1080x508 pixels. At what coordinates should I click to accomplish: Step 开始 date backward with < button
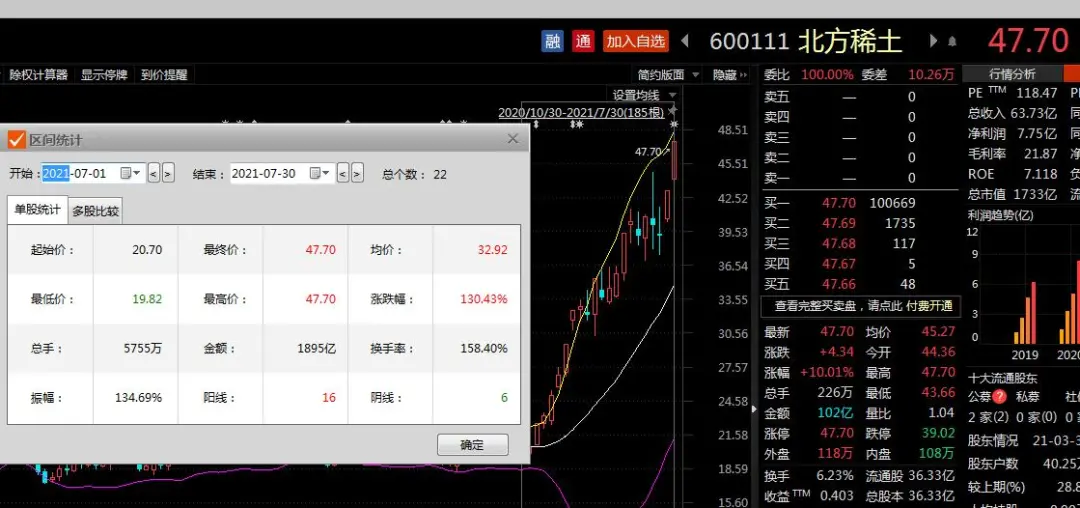154,173
